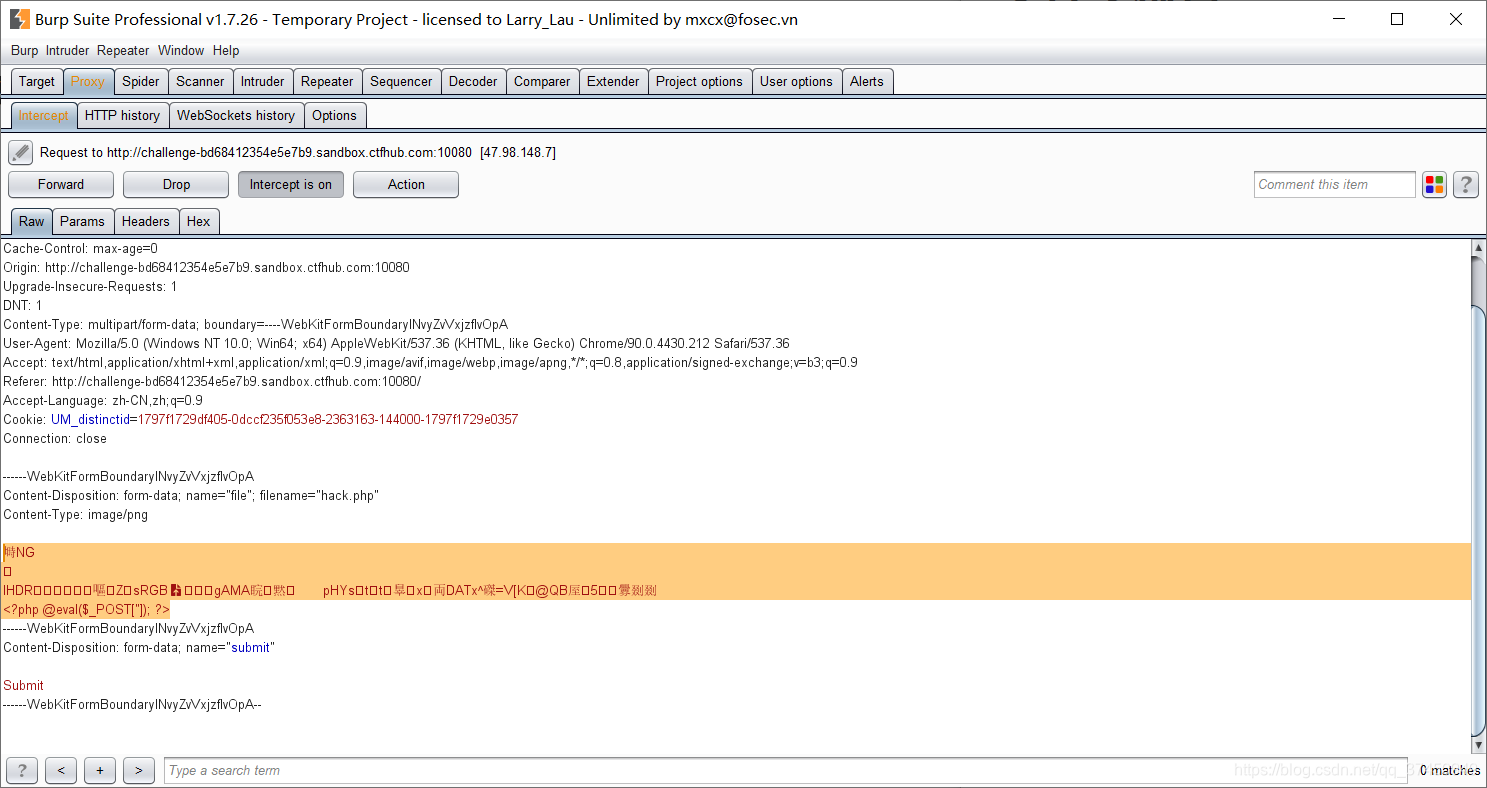The width and height of the screenshot is (1487, 788).
Task: Switch to the Headers view tab
Action: tap(146, 221)
